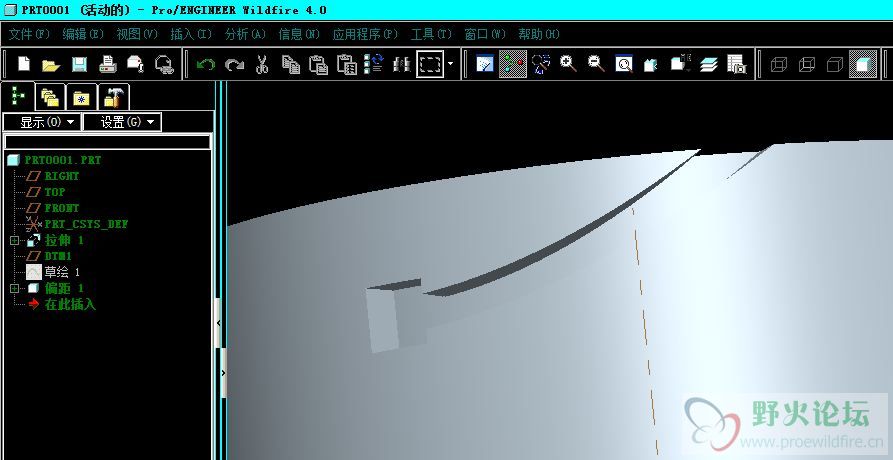893x460 pixels.
Task: Open the 工具(T) menu
Action: [x=431, y=34]
